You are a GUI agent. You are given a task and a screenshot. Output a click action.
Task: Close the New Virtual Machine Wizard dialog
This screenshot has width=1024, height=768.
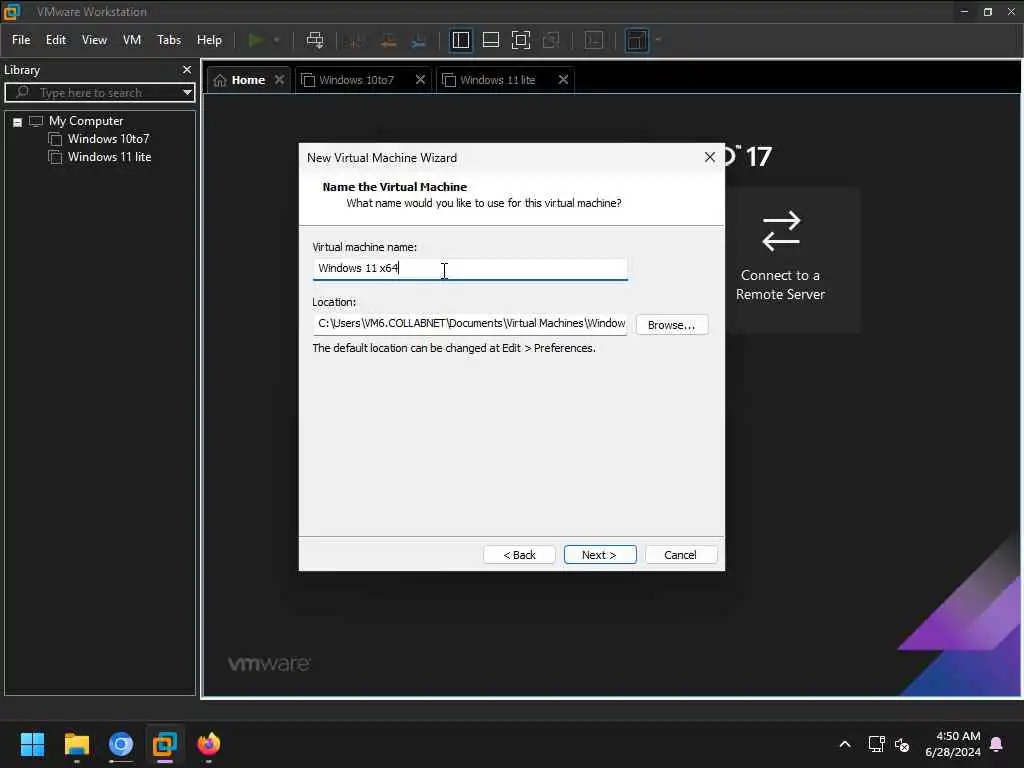point(710,157)
